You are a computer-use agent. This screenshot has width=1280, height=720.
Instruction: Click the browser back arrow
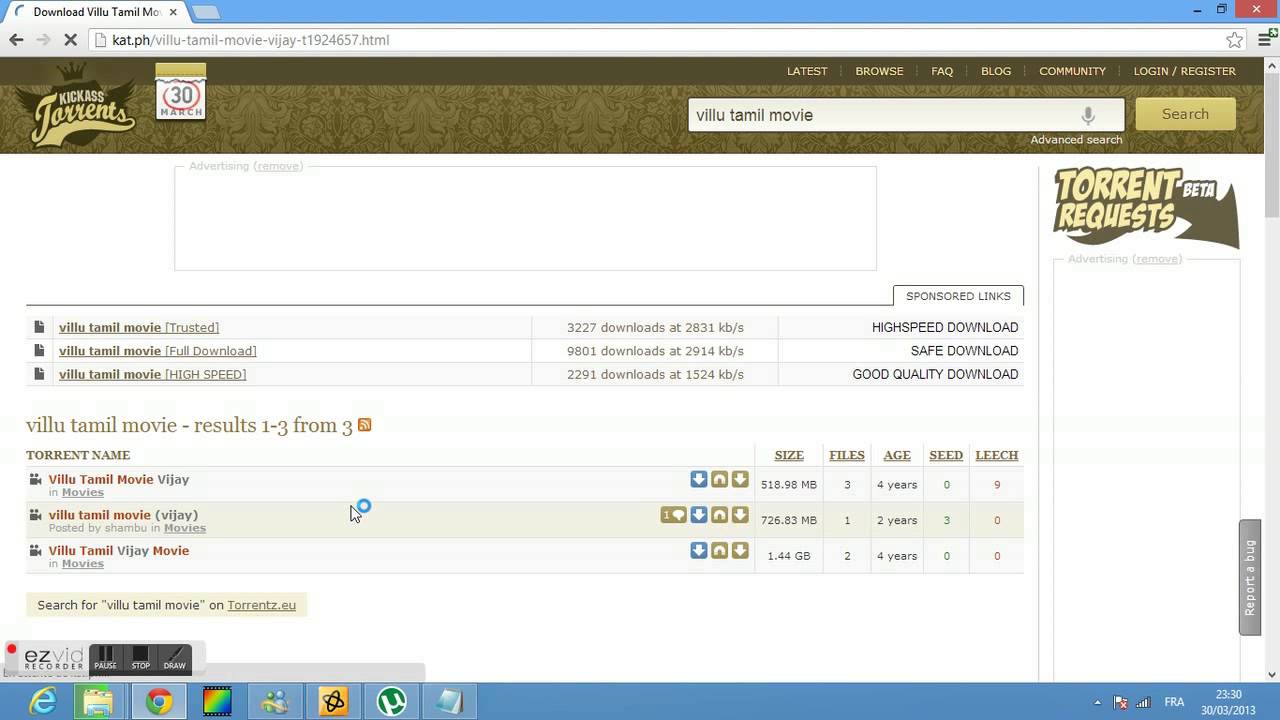(16, 40)
